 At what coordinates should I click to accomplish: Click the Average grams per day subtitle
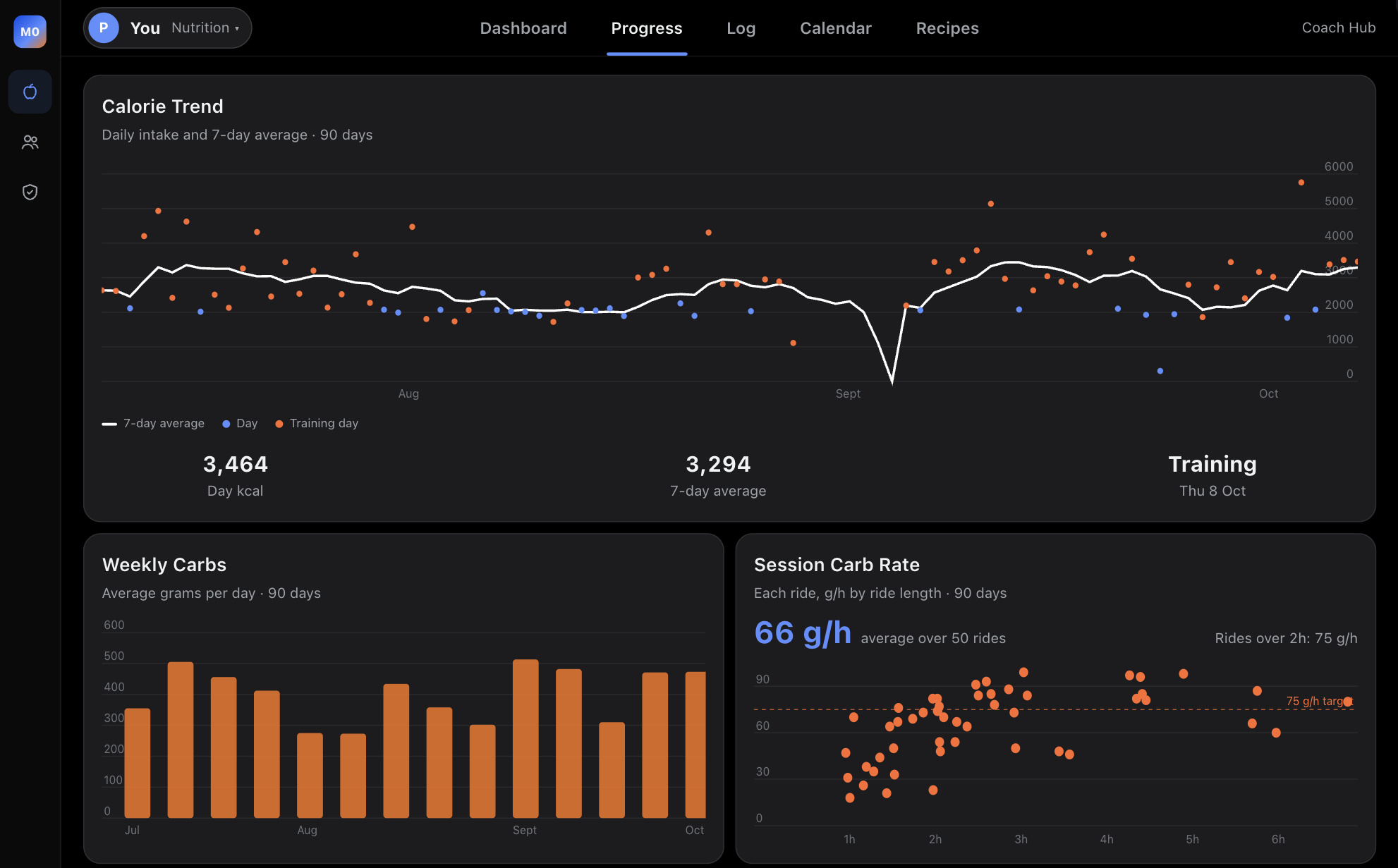tap(211, 593)
